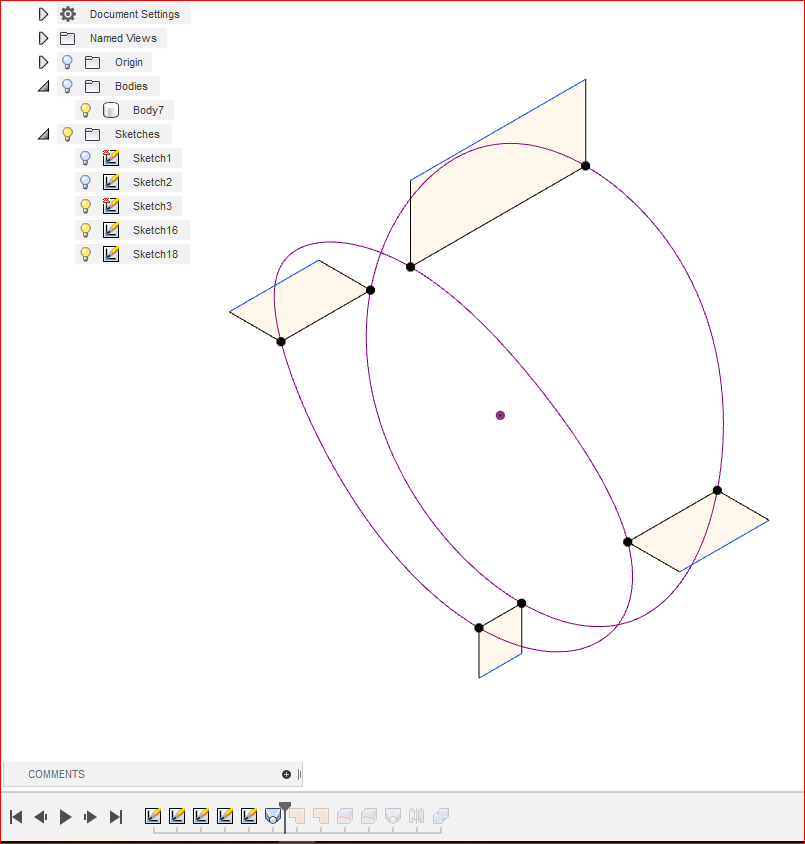Select the Bodies label in browser
The width and height of the screenshot is (805, 844).
(131, 86)
